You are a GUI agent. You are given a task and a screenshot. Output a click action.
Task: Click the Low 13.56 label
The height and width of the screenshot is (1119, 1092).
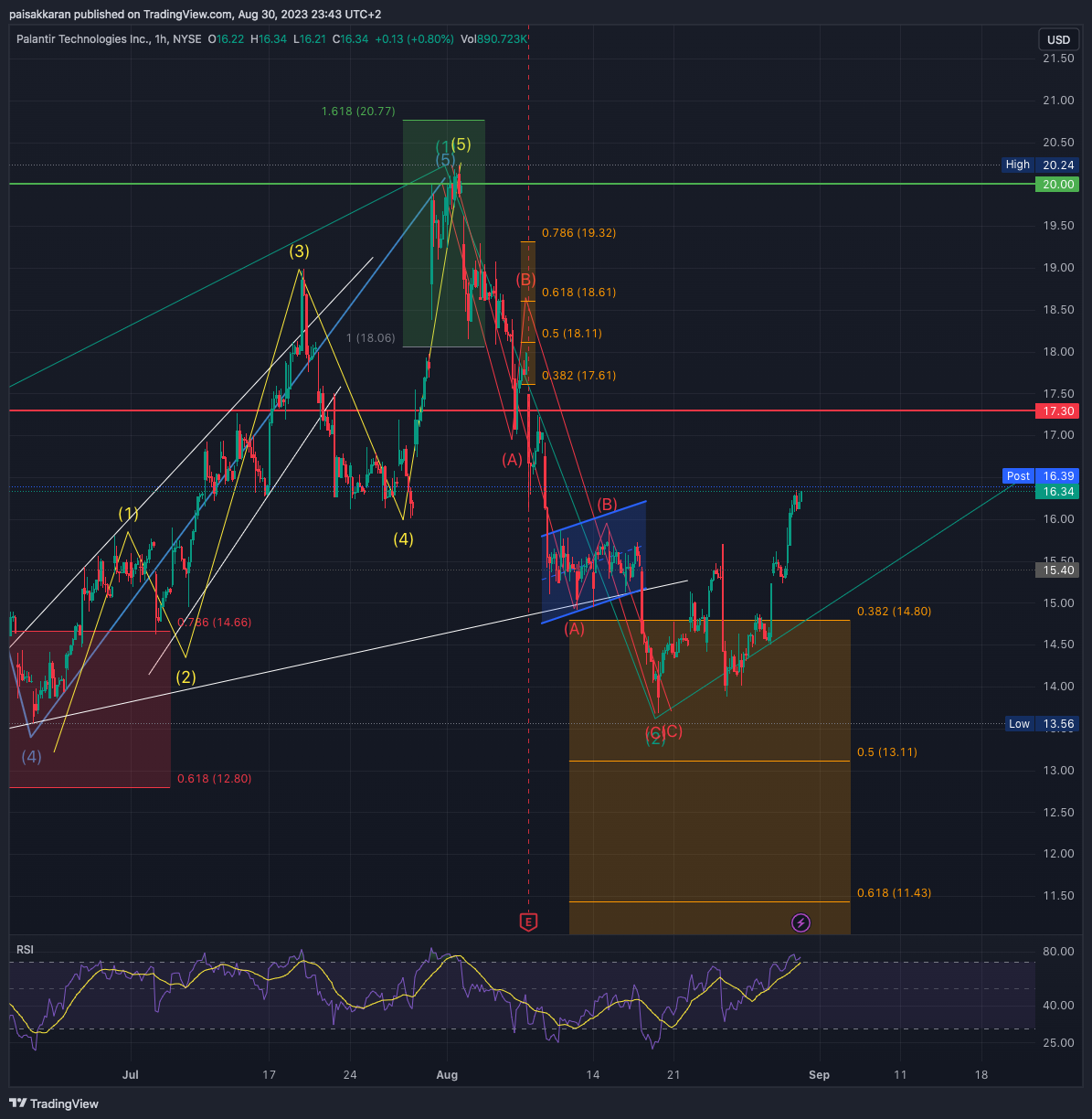[1041, 724]
